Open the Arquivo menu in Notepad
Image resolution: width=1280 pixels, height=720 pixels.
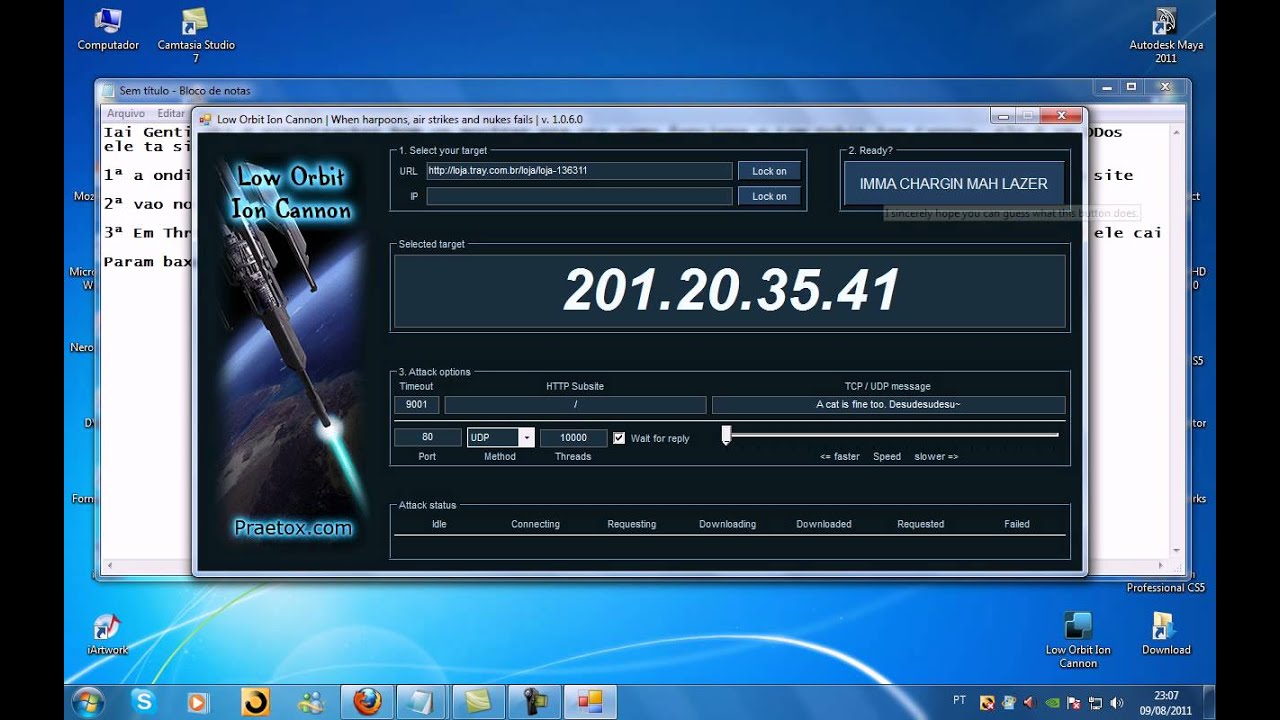tap(126, 114)
